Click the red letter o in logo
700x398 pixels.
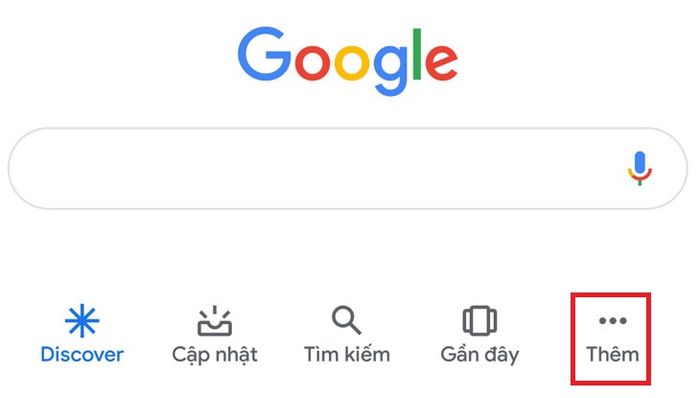(312, 62)
